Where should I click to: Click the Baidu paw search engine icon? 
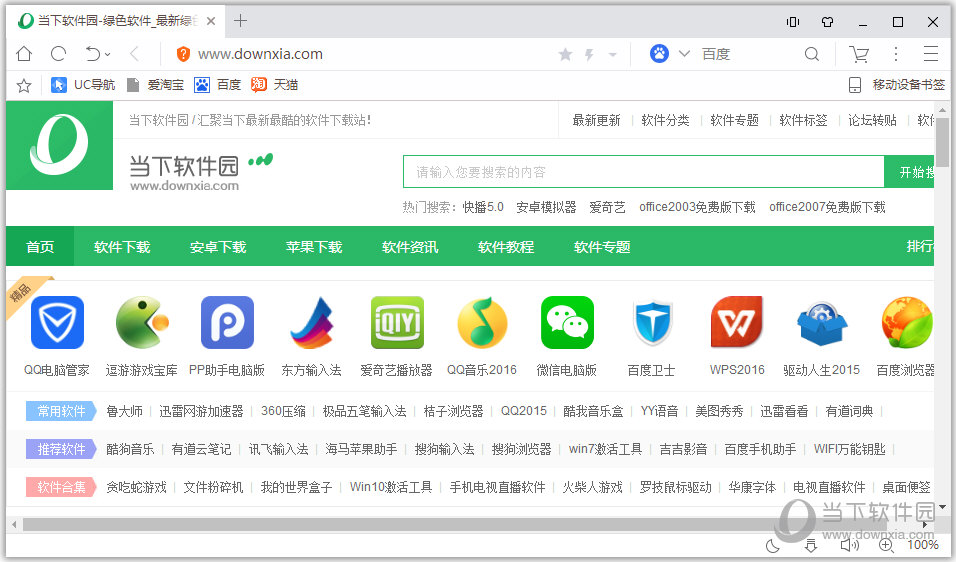659,54
